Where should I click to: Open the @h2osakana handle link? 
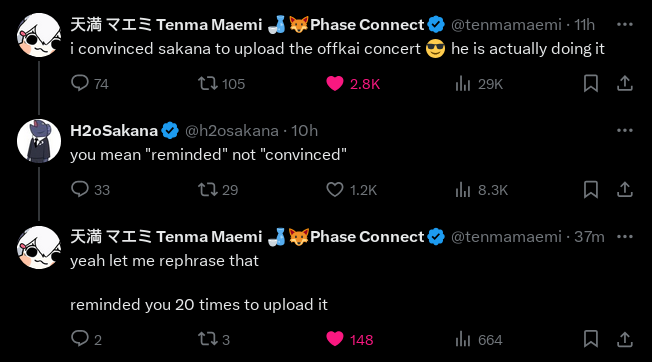pyautogui.click(x=232, y=131)
